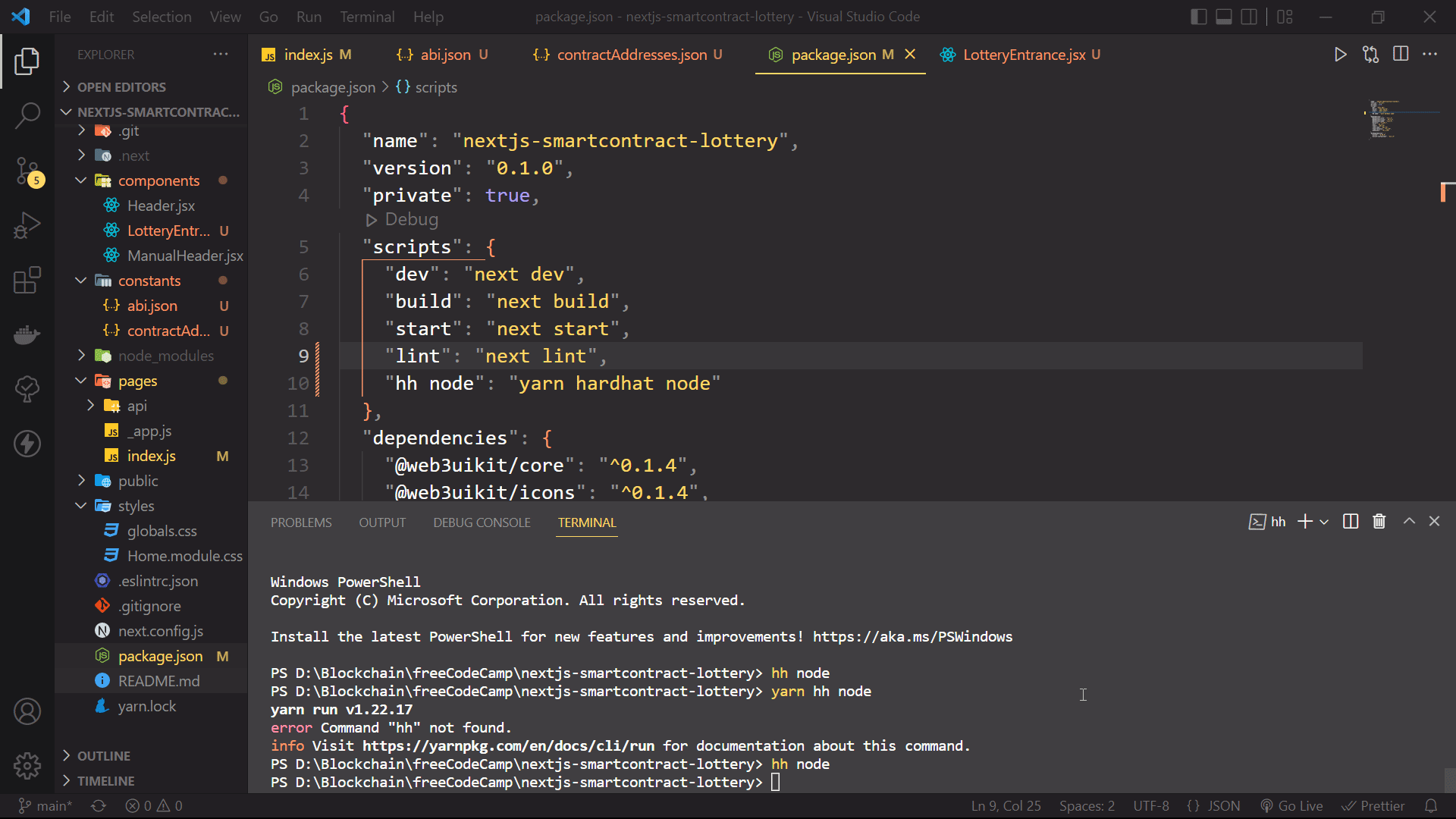
Task: Click Prettier status bar item
Action: [1373, 806]
